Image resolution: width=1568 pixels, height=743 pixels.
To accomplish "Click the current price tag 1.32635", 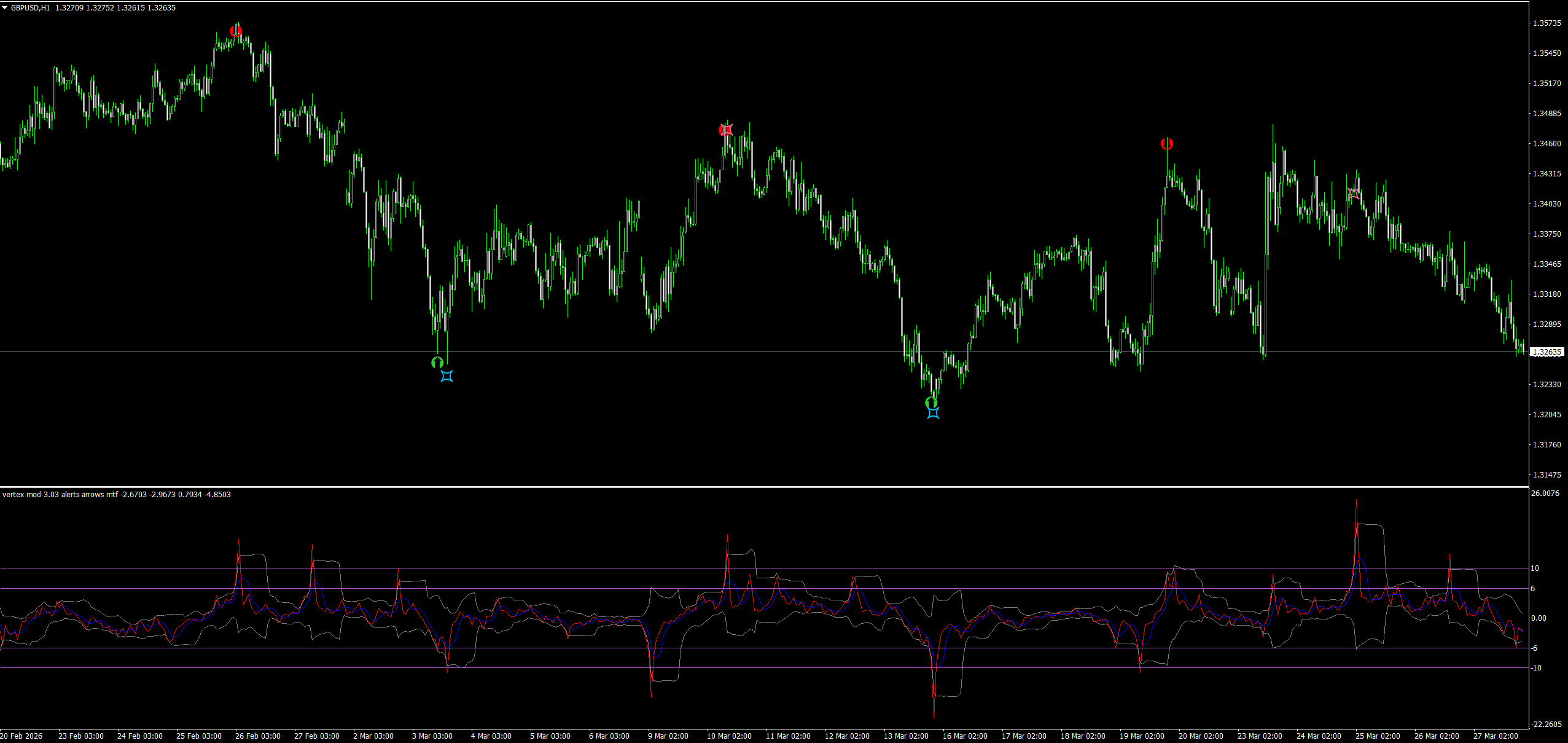I will (x=1547, y=352).
